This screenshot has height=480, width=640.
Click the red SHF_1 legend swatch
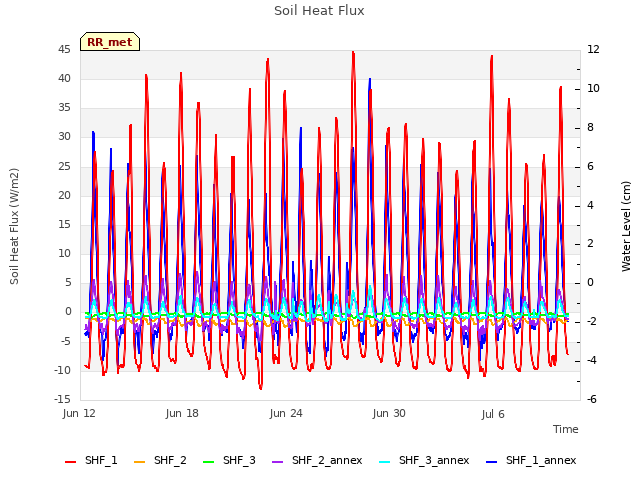coord(71,462)
